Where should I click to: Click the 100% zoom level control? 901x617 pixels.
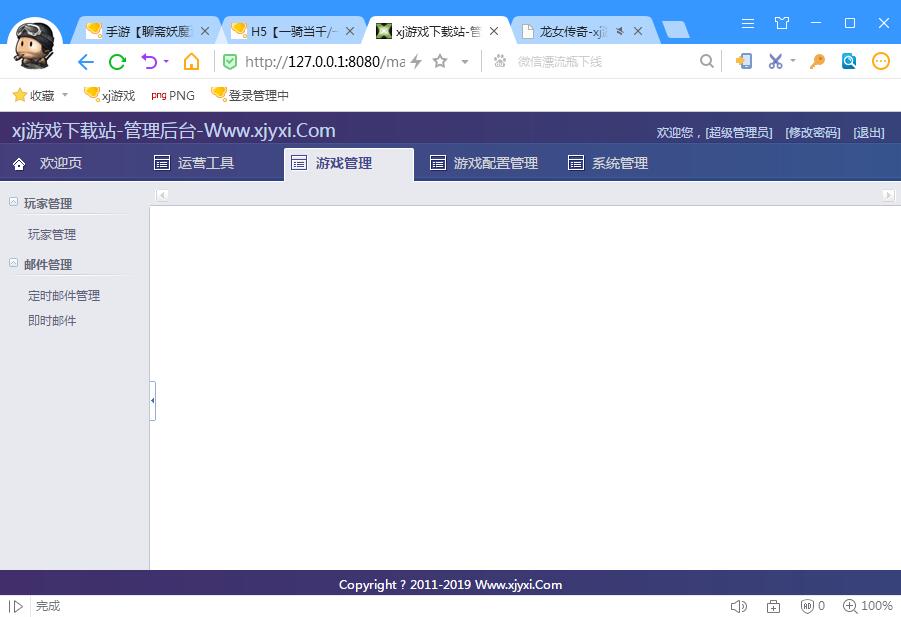pyautogui.click(x=868, y=606)
